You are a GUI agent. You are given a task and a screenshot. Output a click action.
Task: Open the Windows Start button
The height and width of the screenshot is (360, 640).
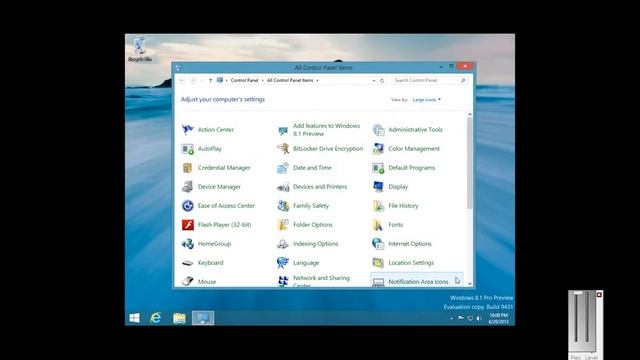pyautogui.click(x=135, y=318)
